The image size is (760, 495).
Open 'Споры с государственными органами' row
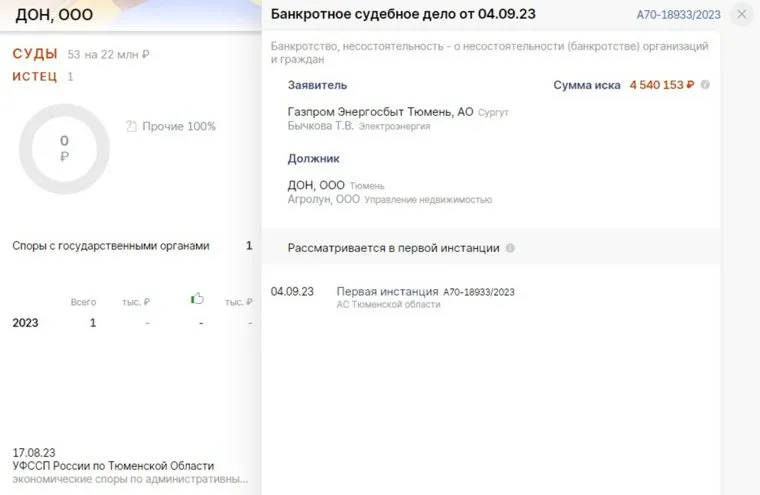[x=111, y=246]
